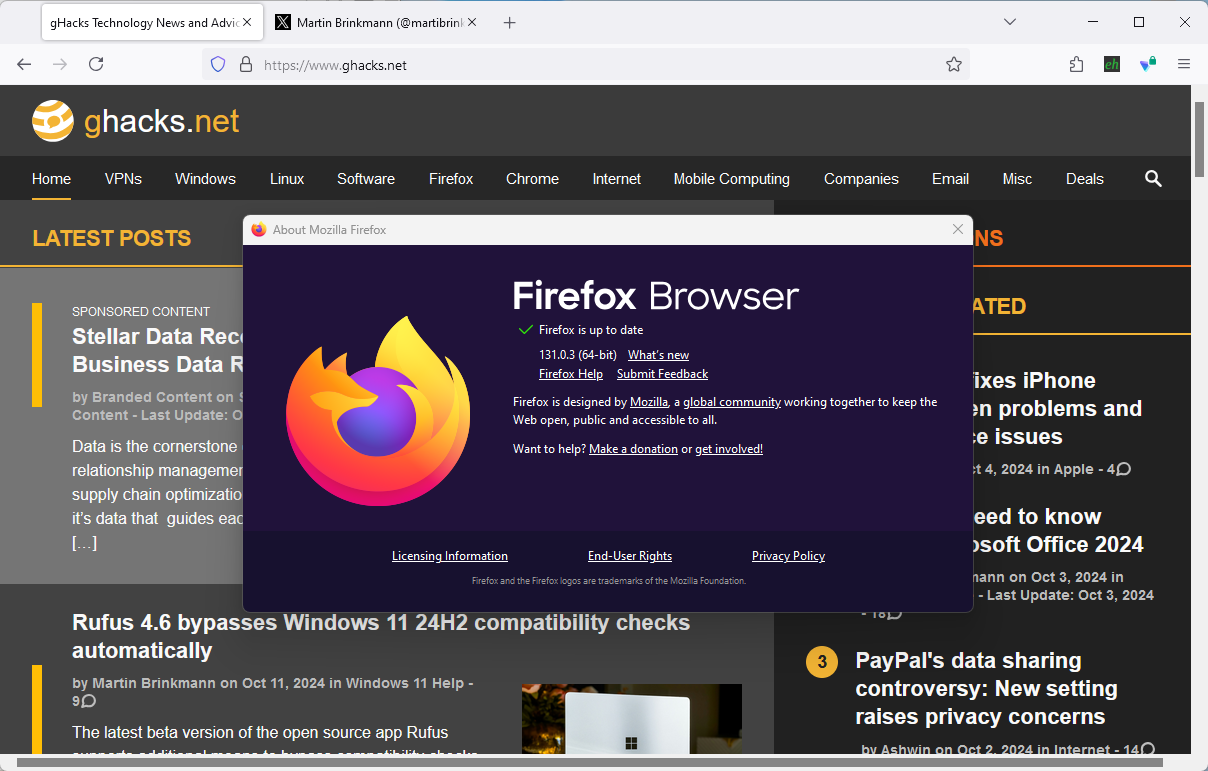Expand the list all tabs chevron

[1011, 22]
